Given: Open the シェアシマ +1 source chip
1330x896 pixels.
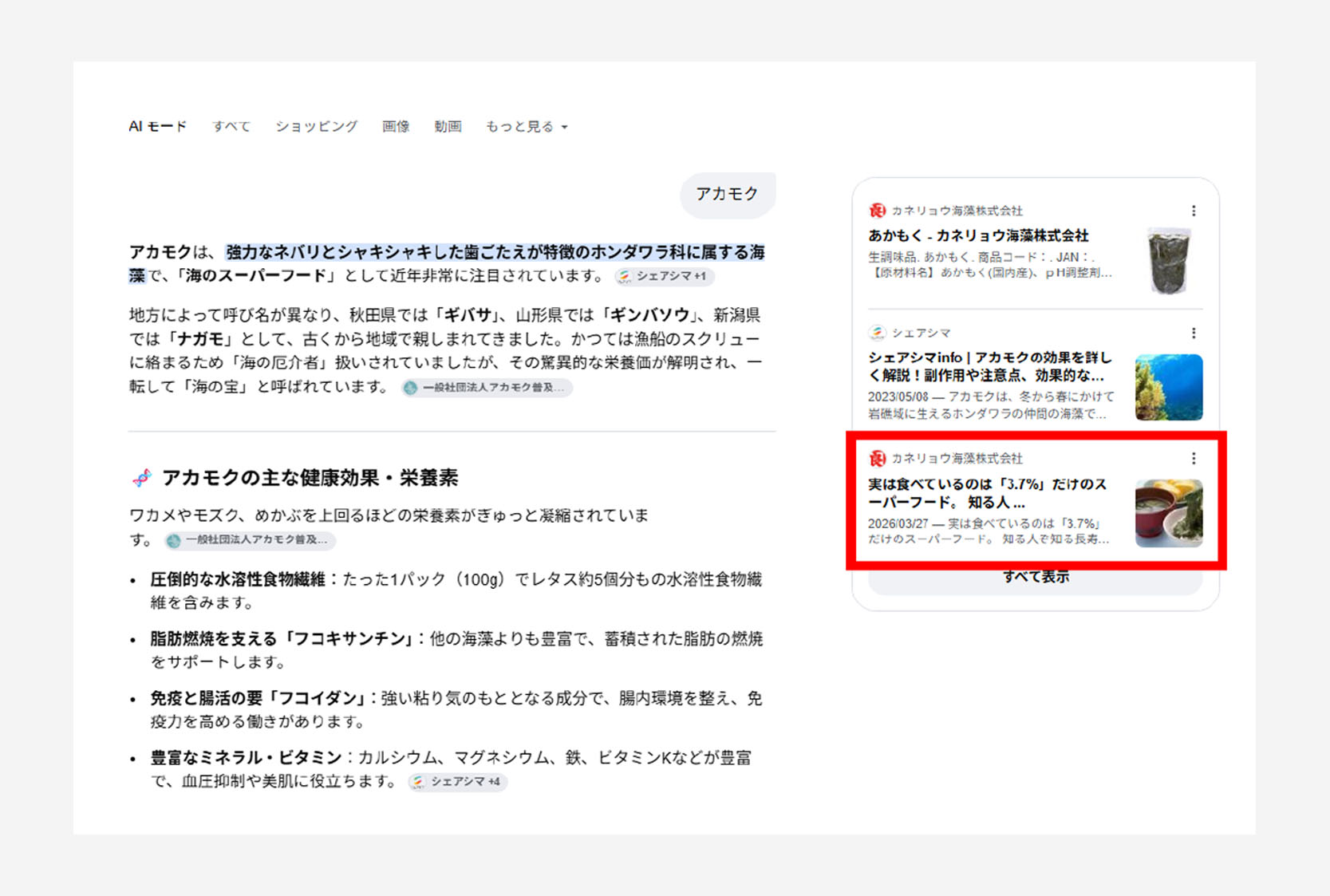Looking at the screenshot, I should coord(664,276).
